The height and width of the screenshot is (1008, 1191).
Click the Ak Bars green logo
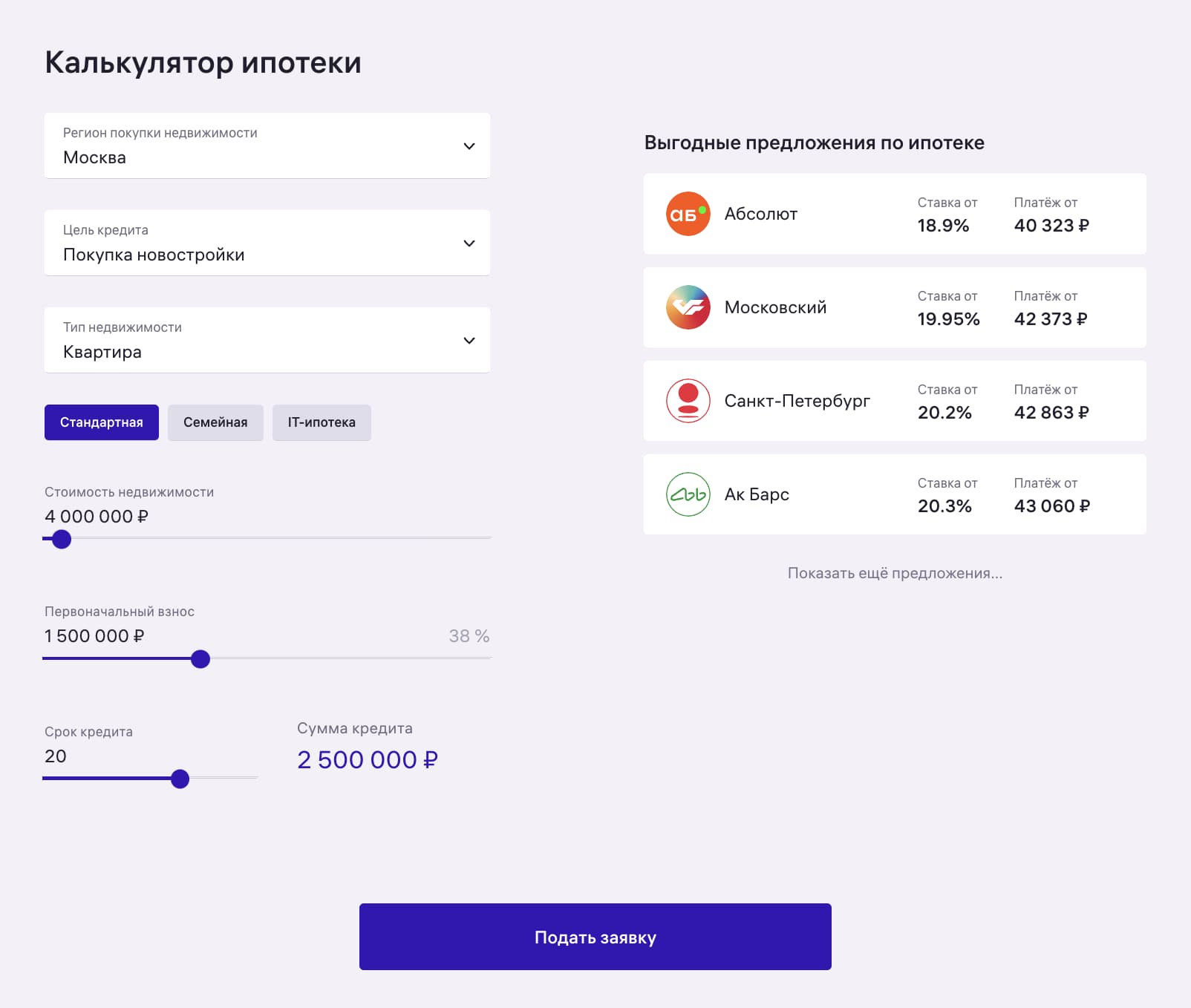(688, 494)
